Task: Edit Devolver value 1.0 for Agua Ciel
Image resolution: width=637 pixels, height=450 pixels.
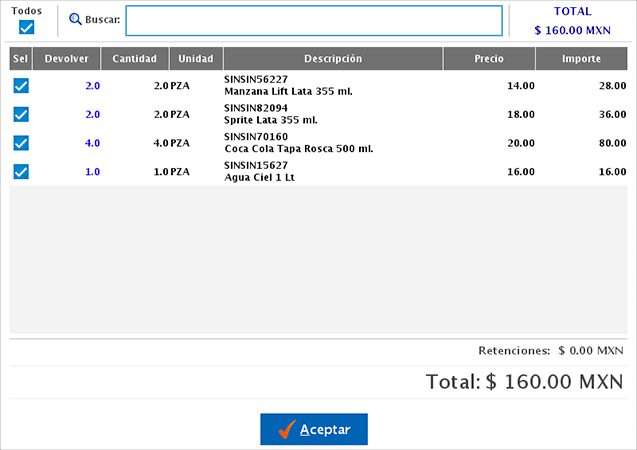Action: coord(93,172)
